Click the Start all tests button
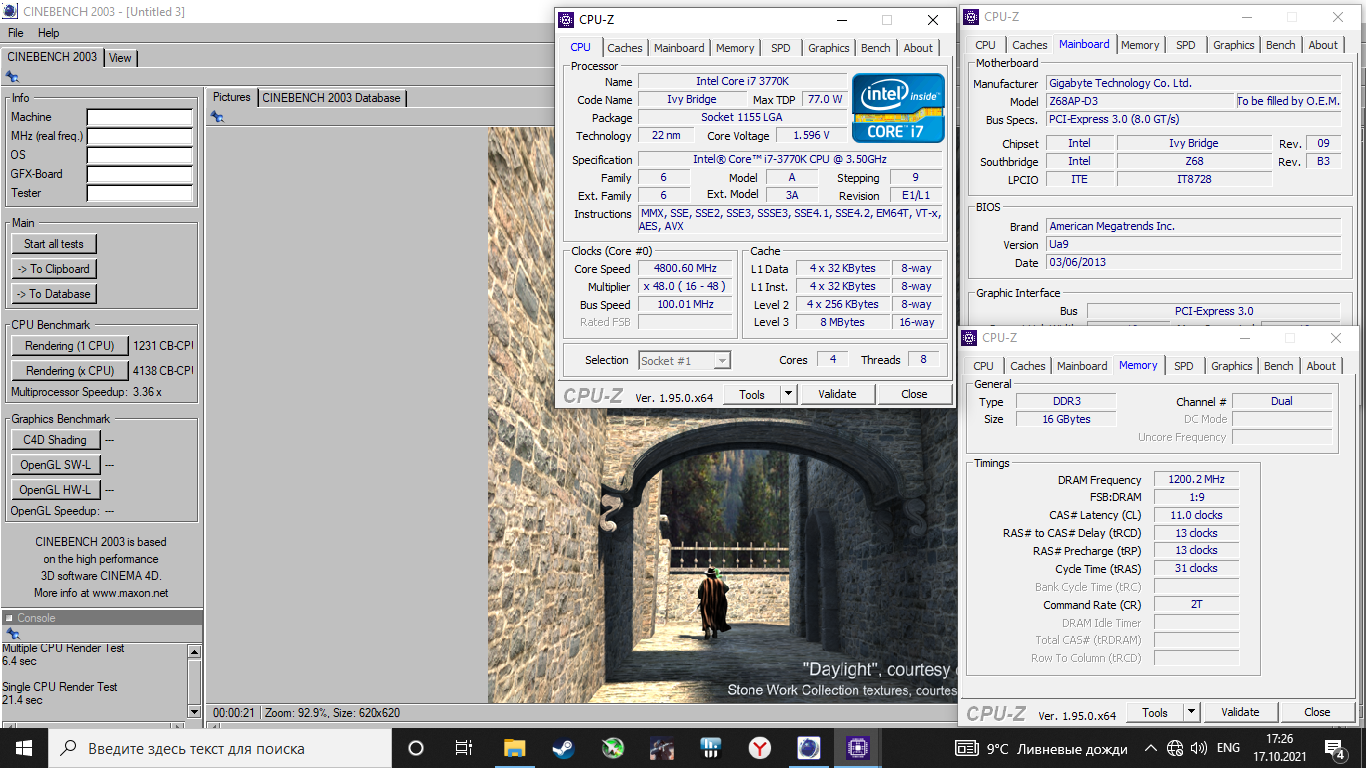The height and width of the screenshot is (768, 1366). 54,244
